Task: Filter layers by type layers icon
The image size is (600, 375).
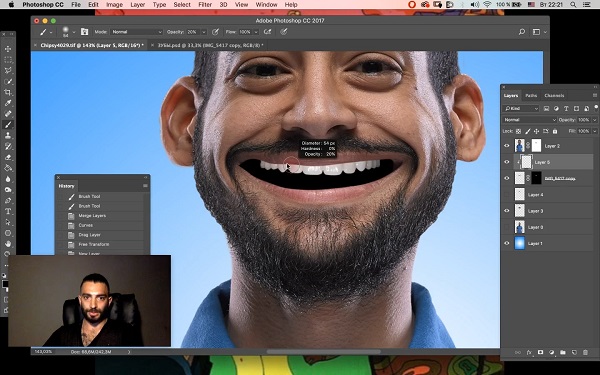Action: click(566, 109)
